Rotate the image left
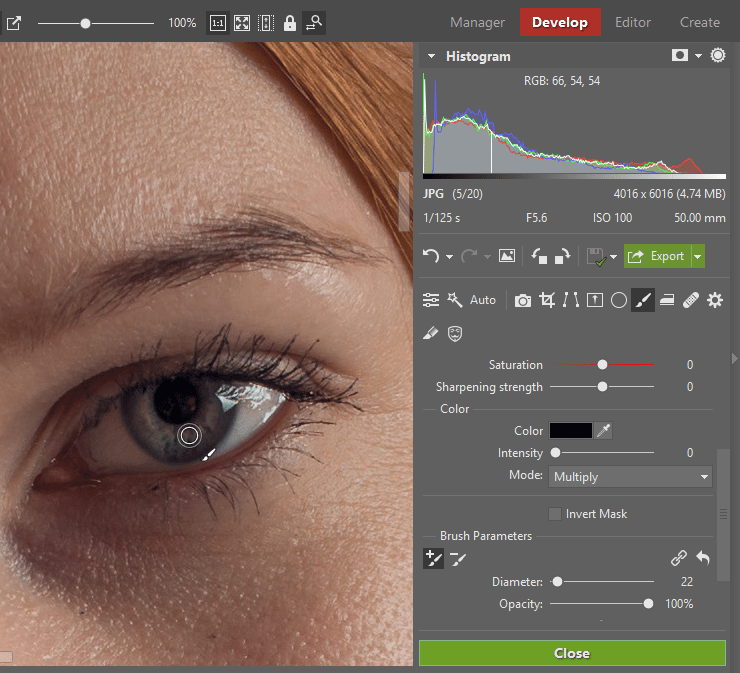This screenshot has width=740, height=673. click(539, 256)
